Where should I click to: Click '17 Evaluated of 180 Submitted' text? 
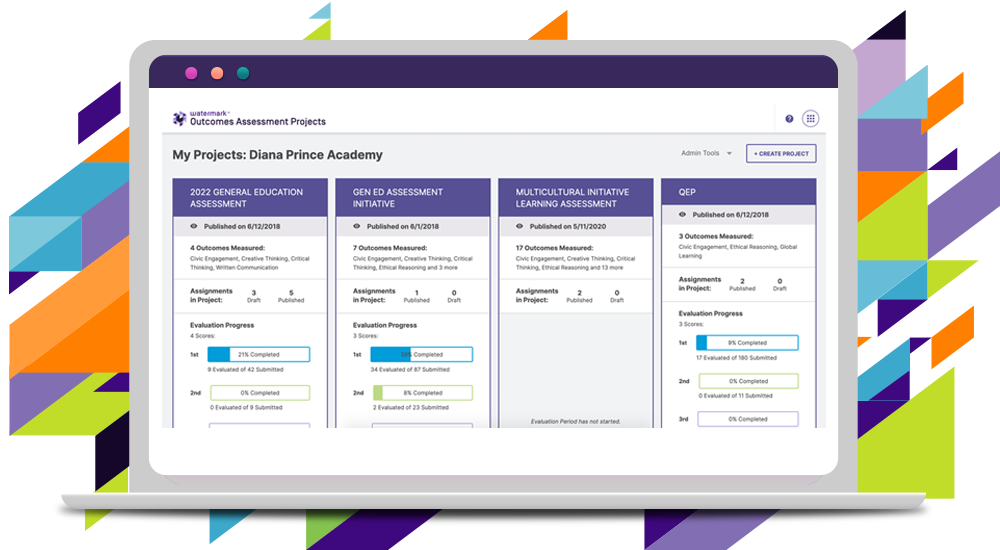737,358
